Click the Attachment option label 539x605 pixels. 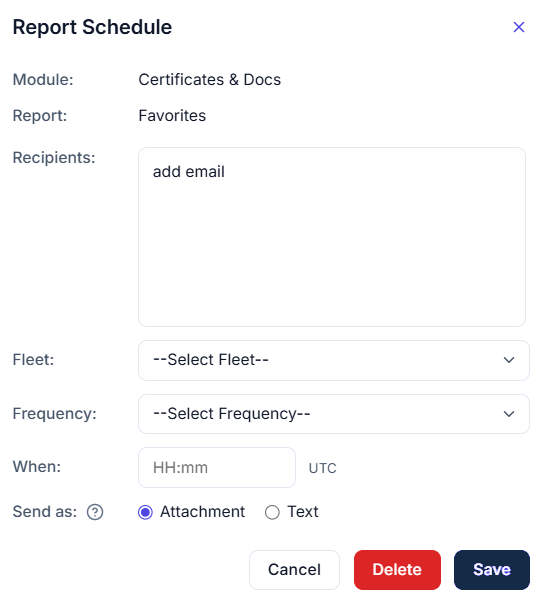(x=203, y=512)
